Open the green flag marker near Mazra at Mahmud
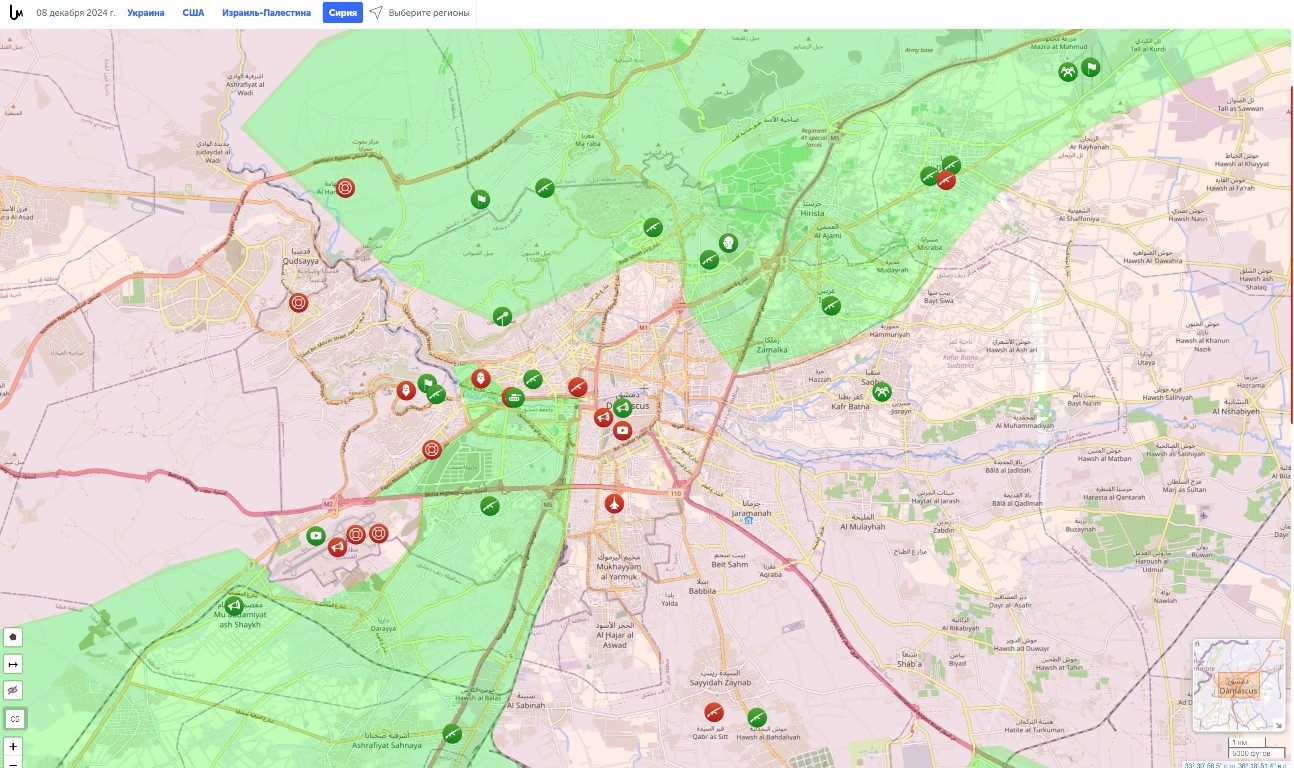This screenshot has height=768, width=1294. [x=1090, y=68]
